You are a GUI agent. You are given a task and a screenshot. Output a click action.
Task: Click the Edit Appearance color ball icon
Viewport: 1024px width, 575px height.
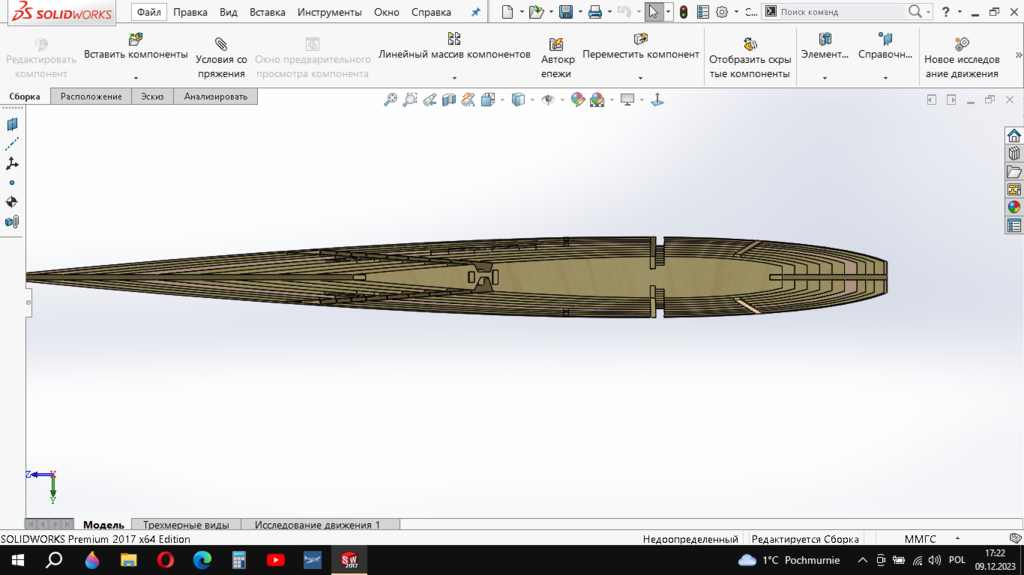[577, 100]
